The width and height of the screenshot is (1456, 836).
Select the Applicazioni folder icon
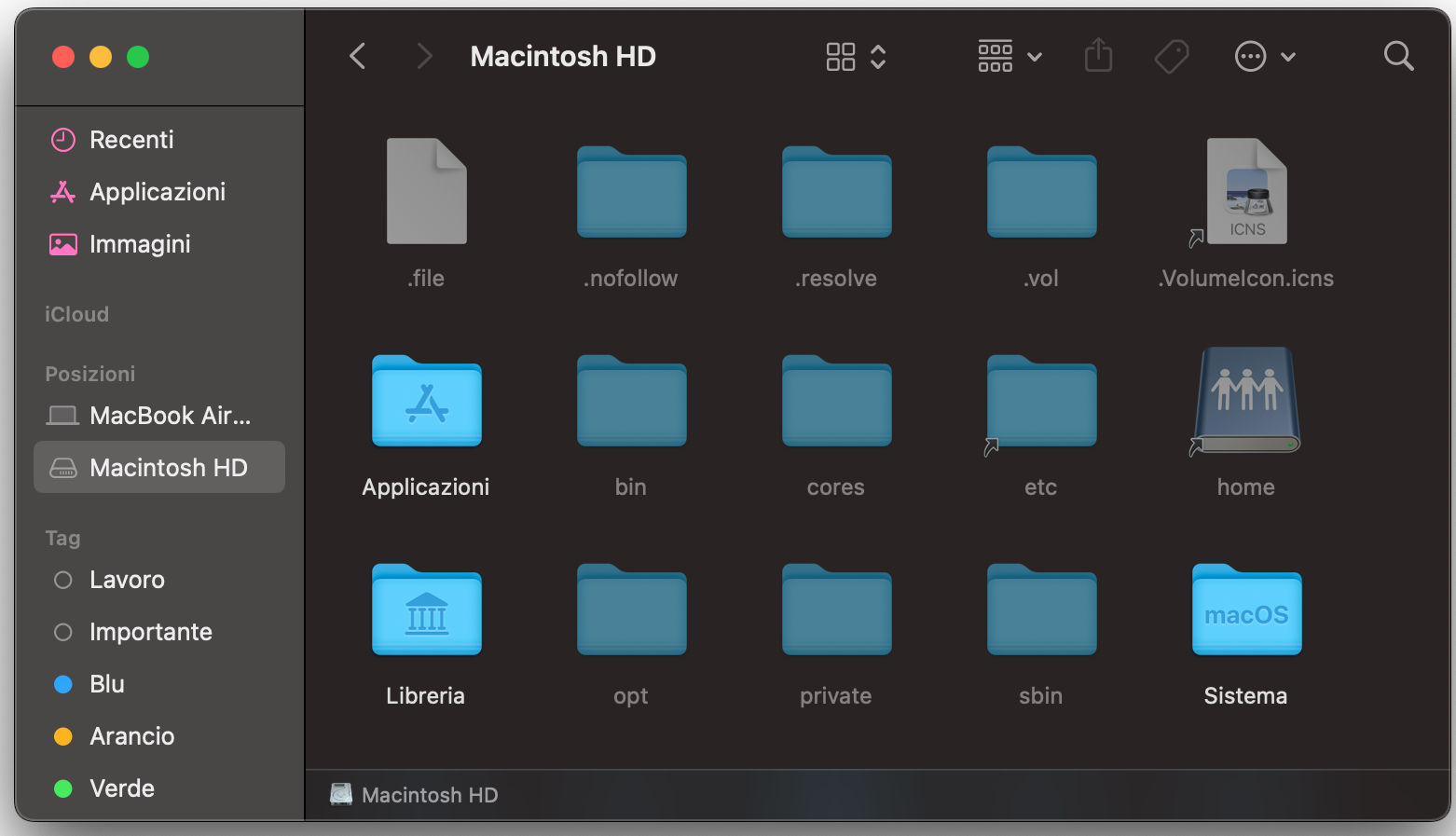click(426, 403)
